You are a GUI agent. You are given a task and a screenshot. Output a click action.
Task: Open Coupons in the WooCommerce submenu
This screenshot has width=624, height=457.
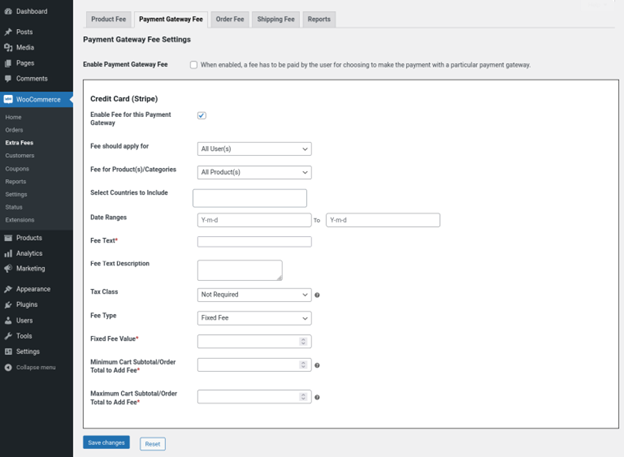coord(16,169)
